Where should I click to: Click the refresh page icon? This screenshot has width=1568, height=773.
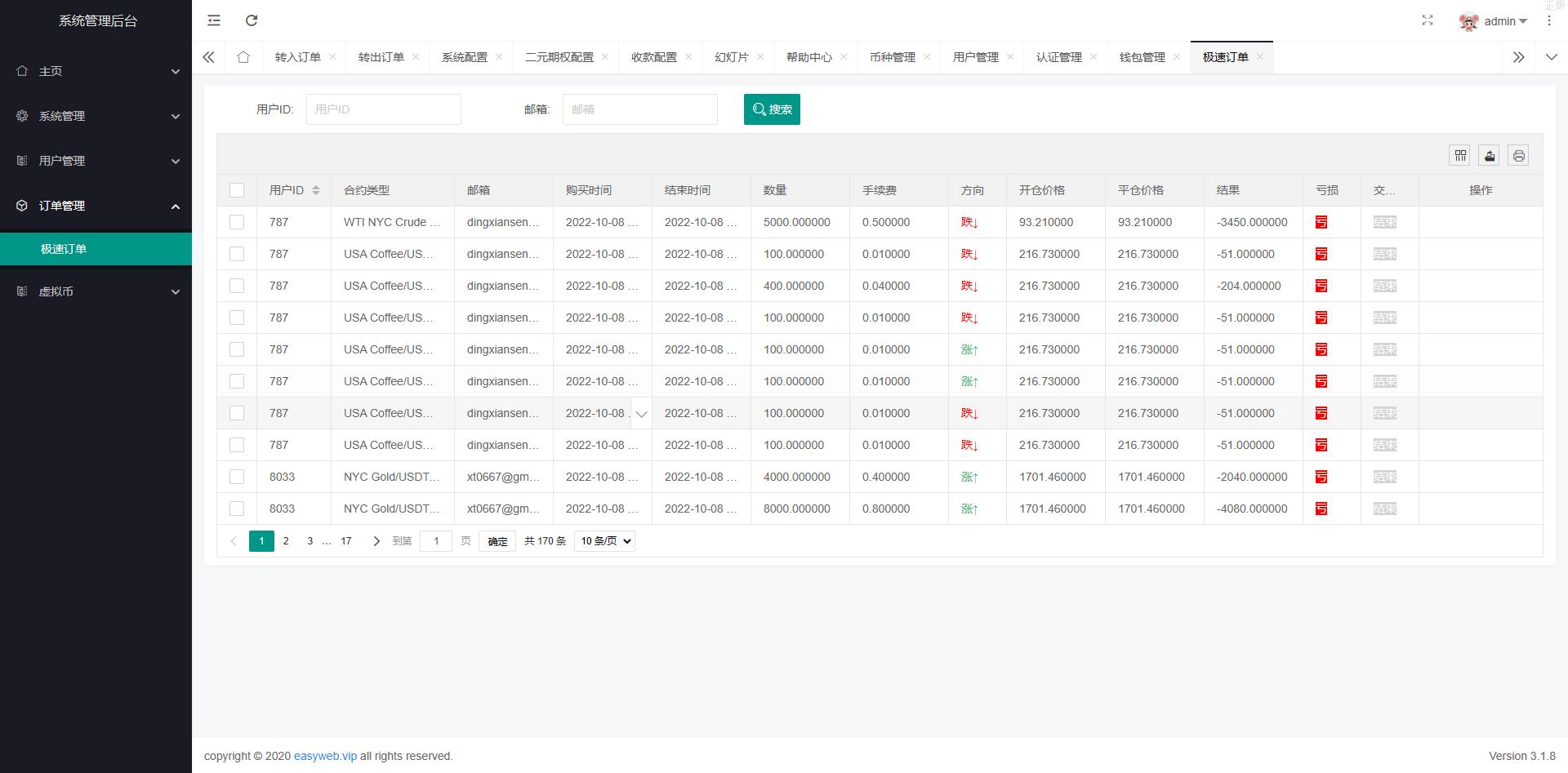pos(252,20)
